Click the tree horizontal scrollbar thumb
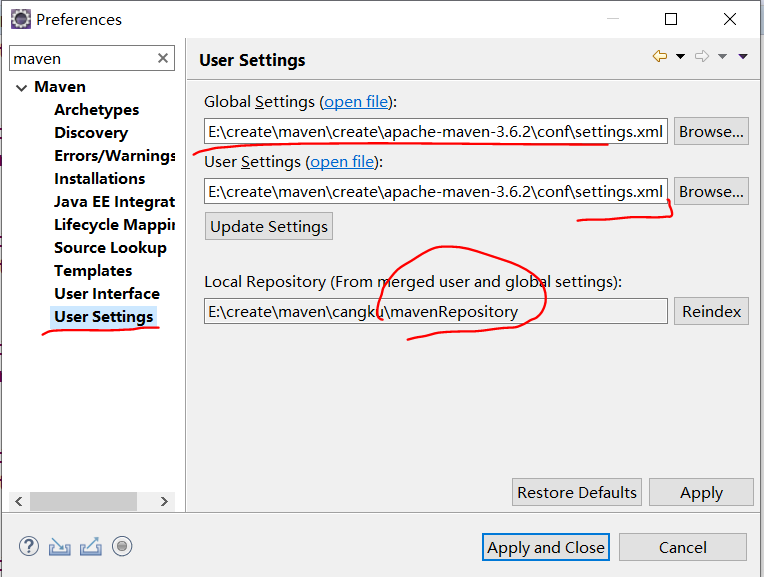The height and width of the screenshot is (577, 764). (x=83, y=501)
